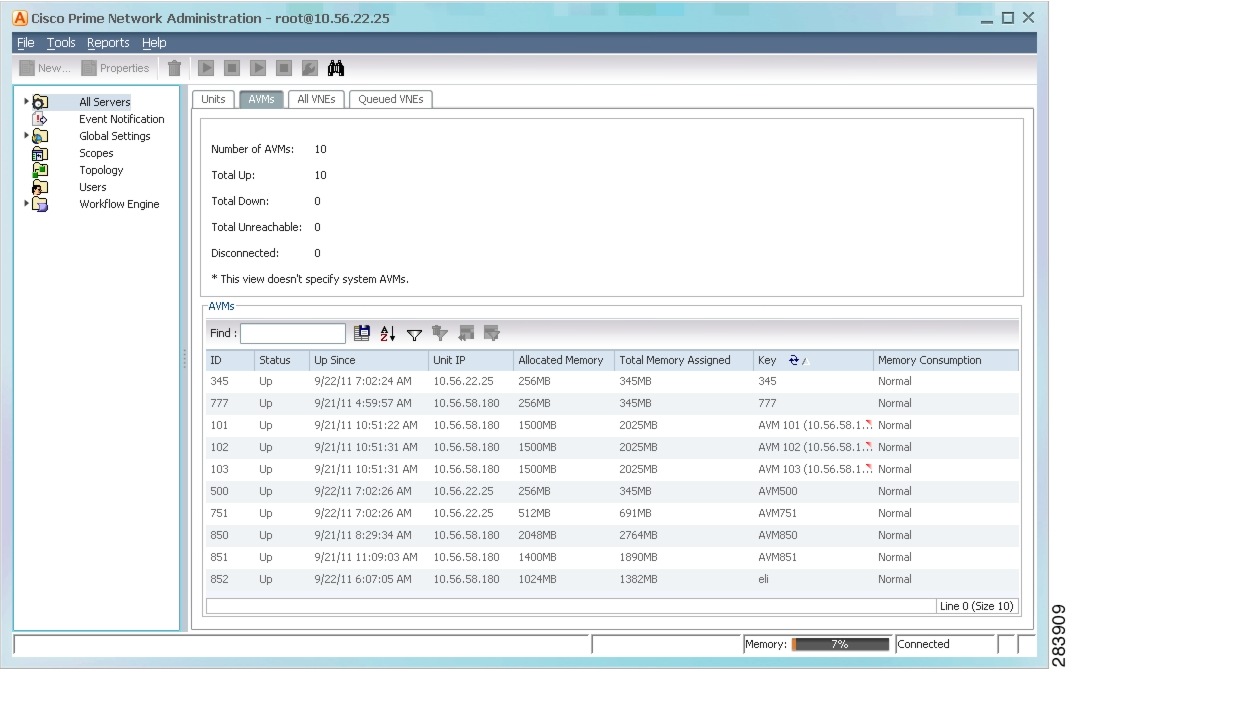Click the New button in the toolbar
Viewport: 1260px width, 717px height.
click(44, 67)
